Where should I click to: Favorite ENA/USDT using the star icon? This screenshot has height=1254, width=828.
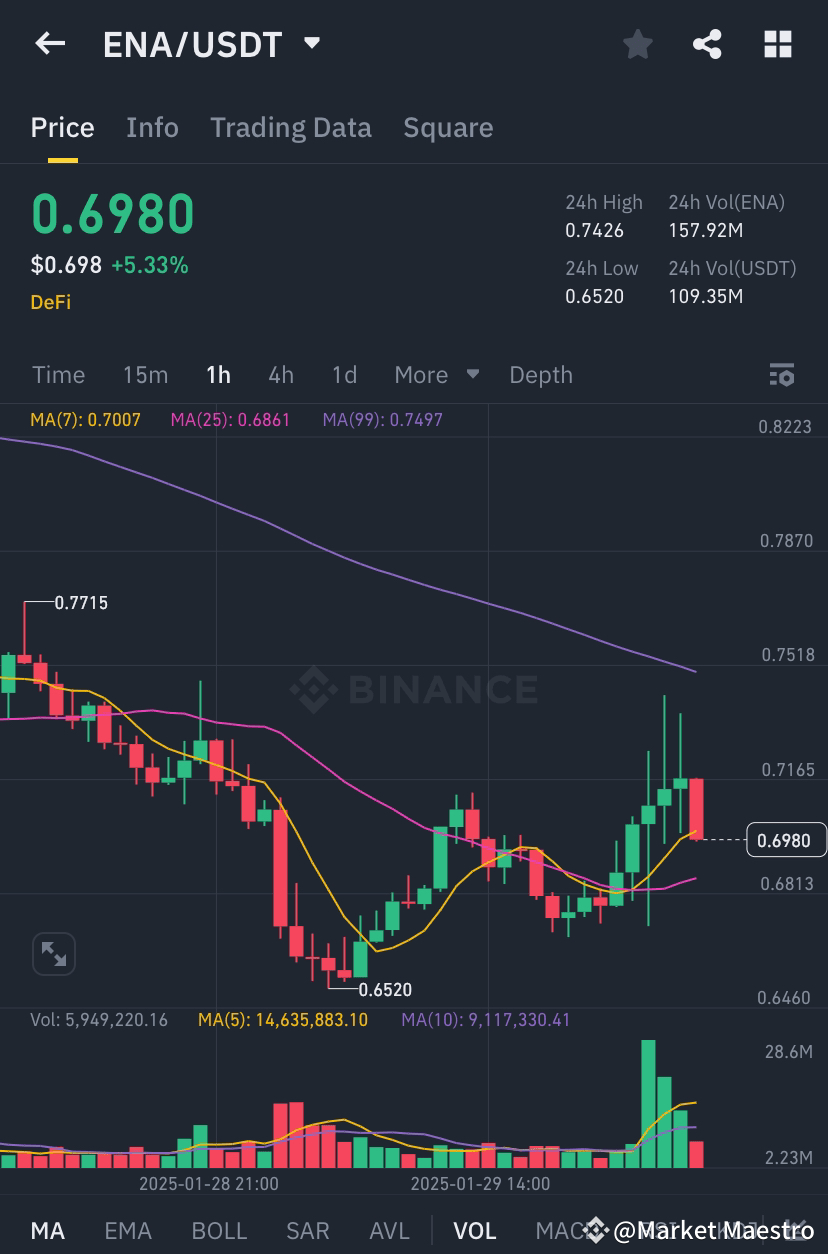637,44
